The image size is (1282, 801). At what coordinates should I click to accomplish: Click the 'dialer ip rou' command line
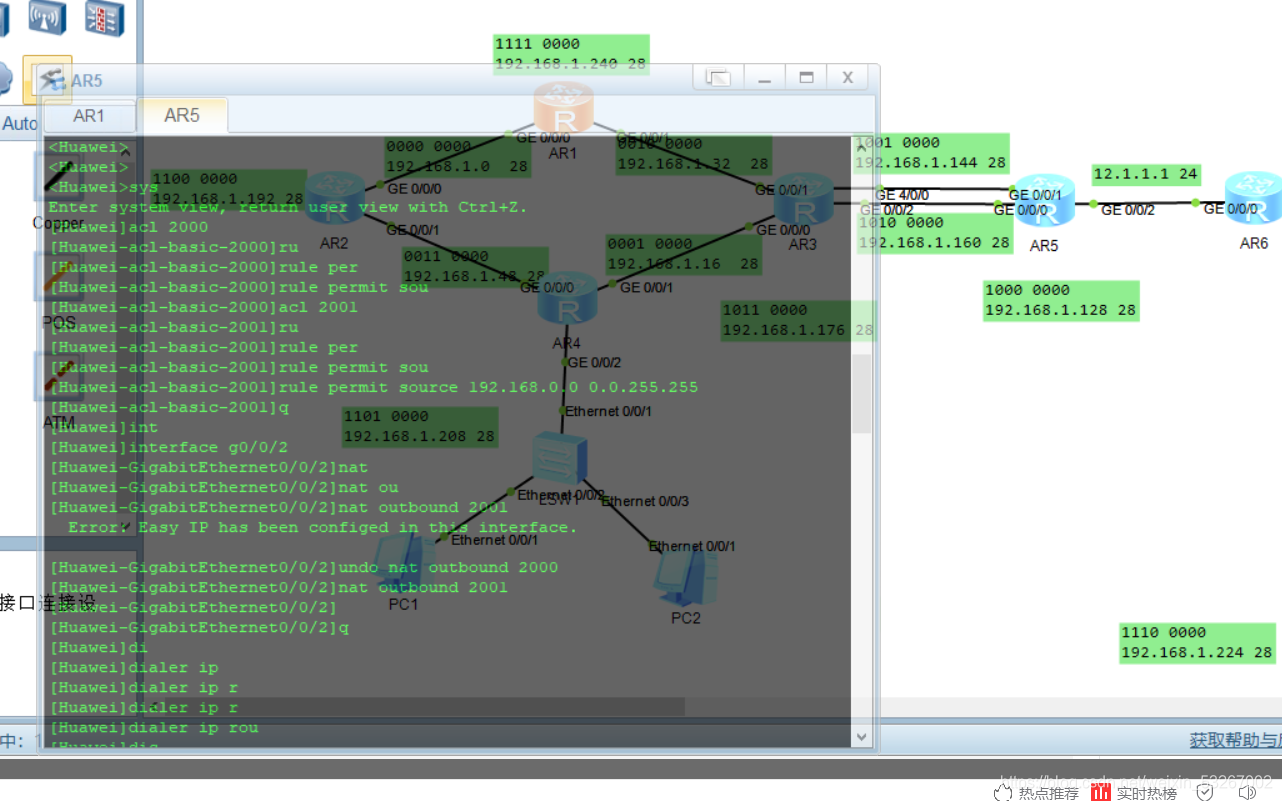pyautogui.click(x=154, y=727)
